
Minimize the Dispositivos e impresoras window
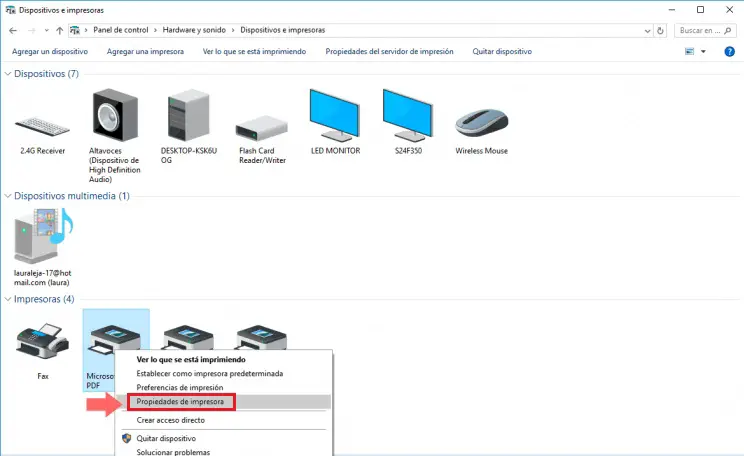pyautogui.click(x=671, y=9)
